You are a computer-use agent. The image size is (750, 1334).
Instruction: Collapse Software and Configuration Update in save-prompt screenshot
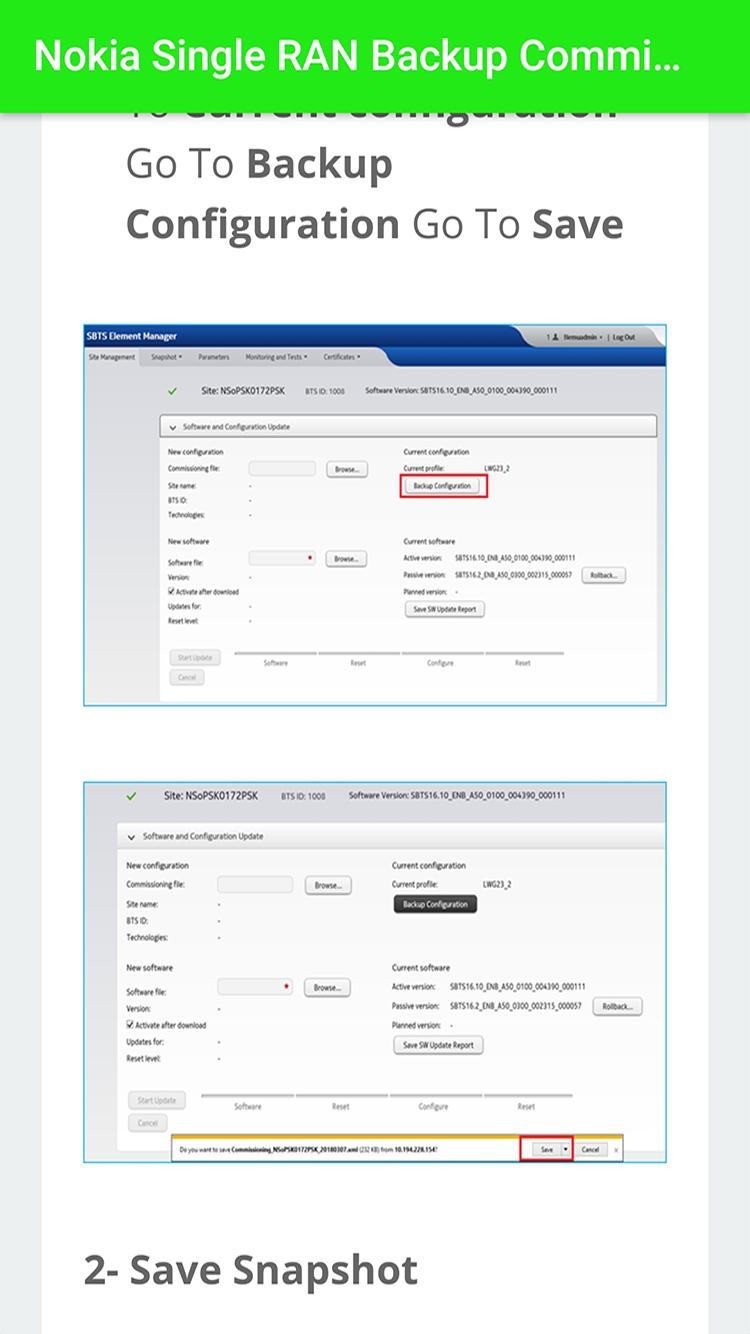point(131,836)
